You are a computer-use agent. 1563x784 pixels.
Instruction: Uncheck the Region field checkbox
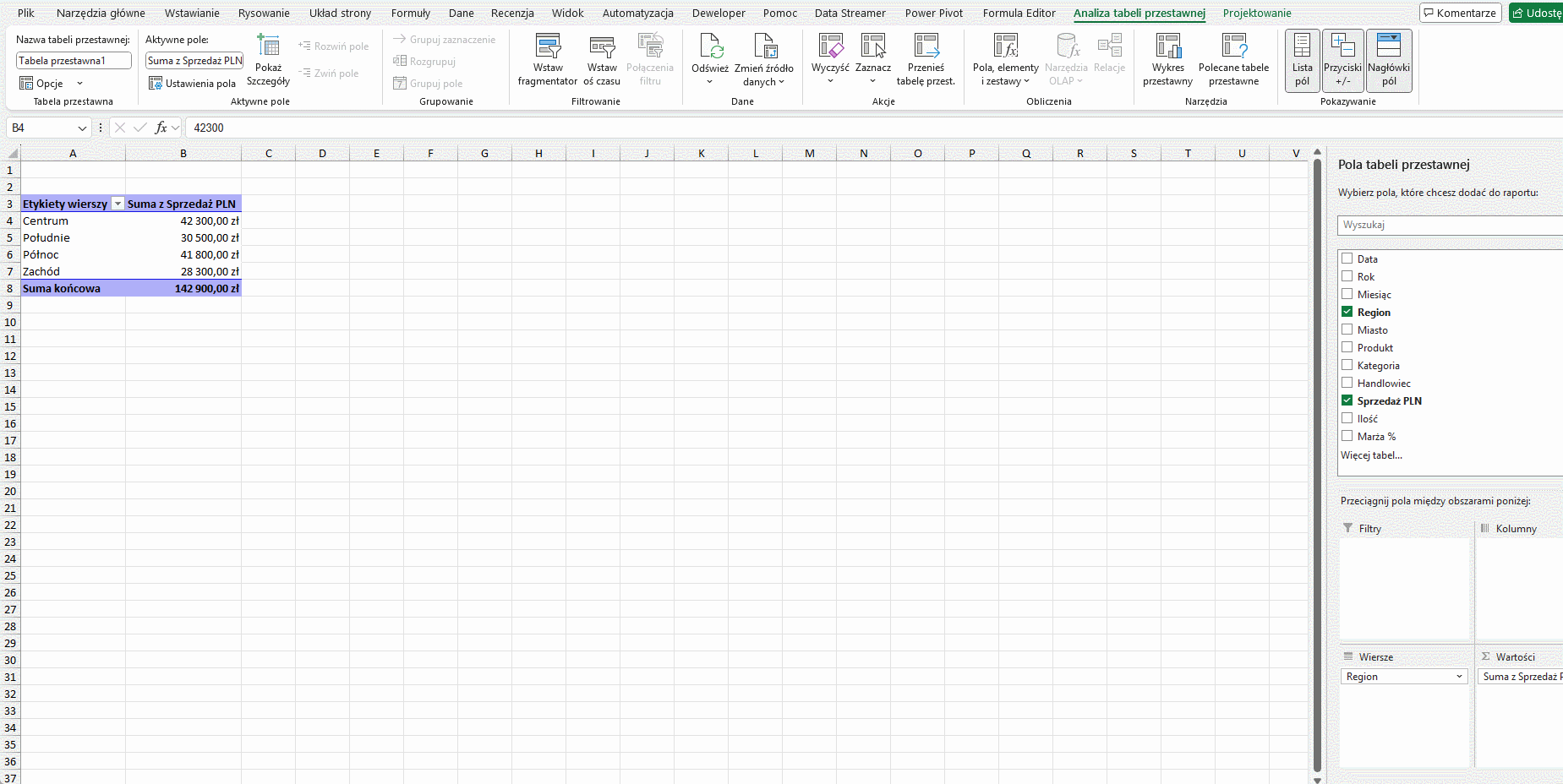[x=1347, y=312]
